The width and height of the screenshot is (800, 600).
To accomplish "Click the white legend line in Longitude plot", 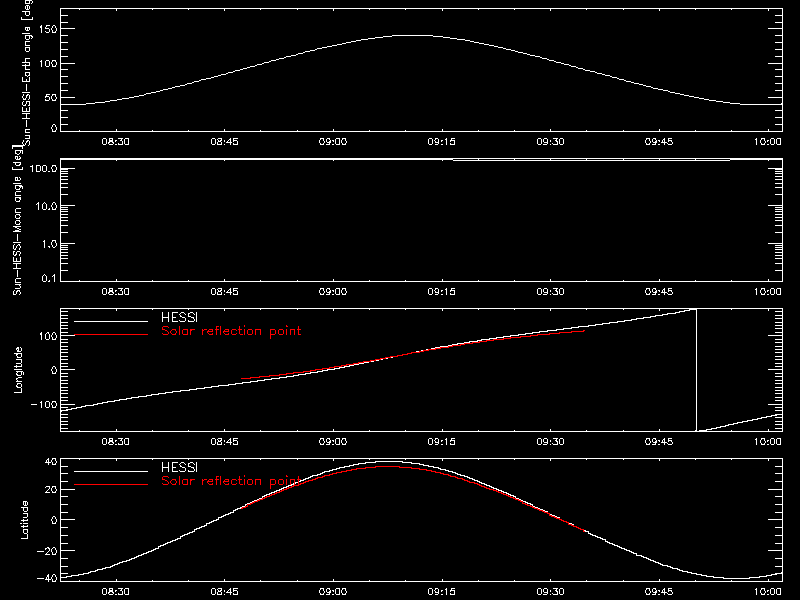I will [111, 321].
